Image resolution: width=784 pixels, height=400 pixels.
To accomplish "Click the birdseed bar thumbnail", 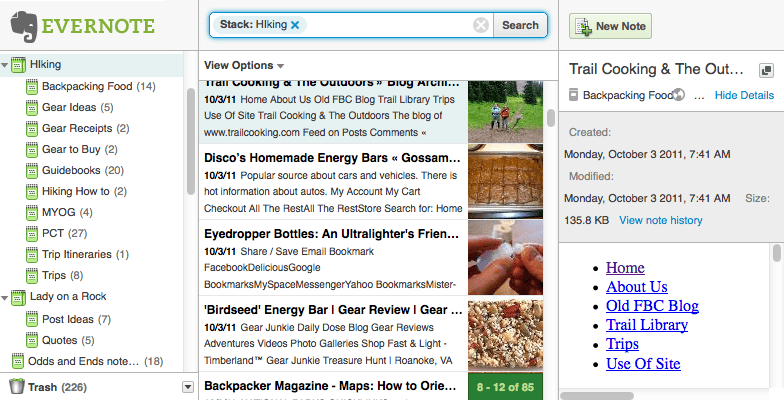I will [506, 334].
